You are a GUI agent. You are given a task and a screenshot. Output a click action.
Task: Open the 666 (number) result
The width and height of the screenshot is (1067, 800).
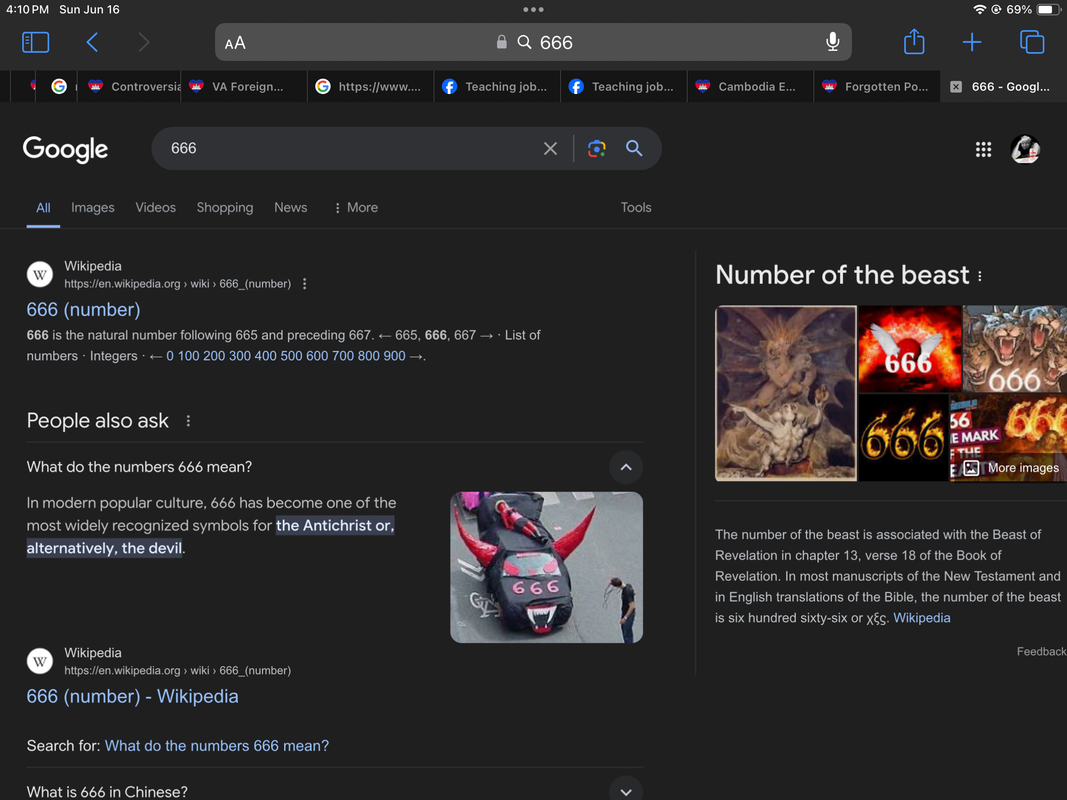[83, 310]
